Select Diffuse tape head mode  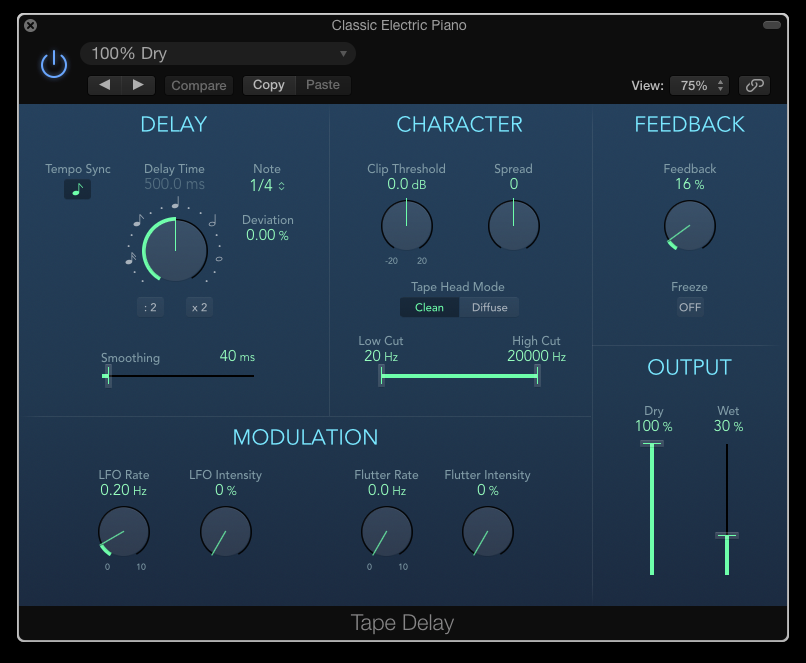coord(490,307)
